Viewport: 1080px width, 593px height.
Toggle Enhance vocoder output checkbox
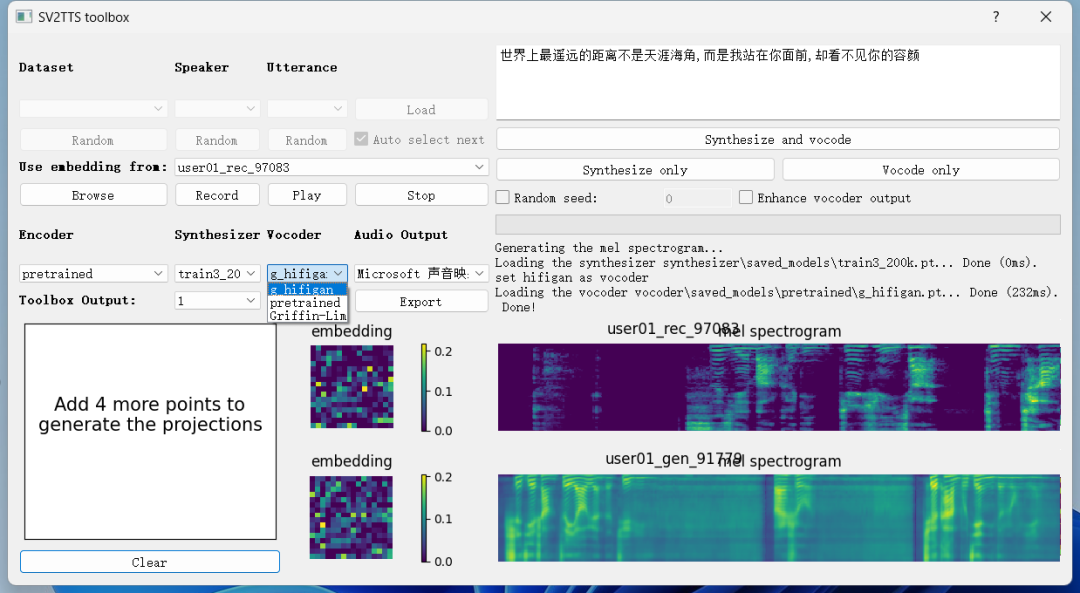[746, 198]
